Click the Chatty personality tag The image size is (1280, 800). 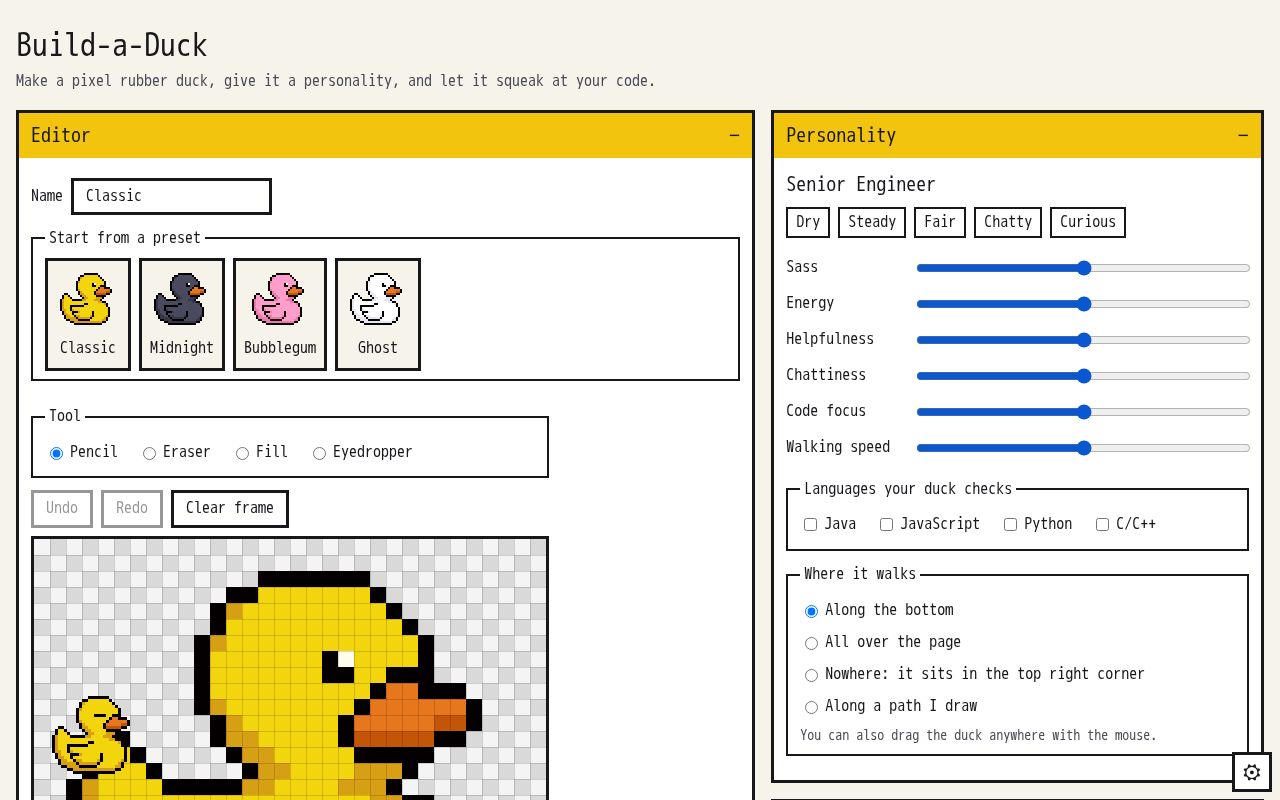tap(1008, 222)
